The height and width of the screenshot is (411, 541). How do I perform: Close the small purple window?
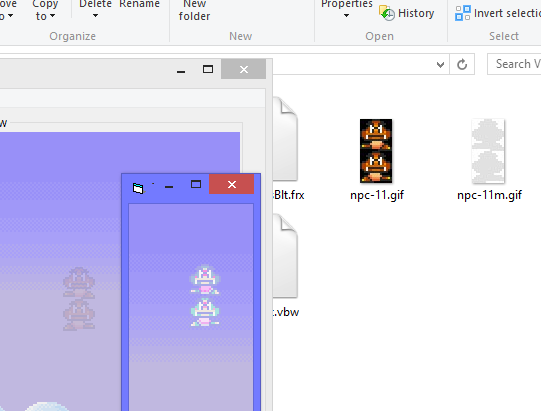coord(232,184)
